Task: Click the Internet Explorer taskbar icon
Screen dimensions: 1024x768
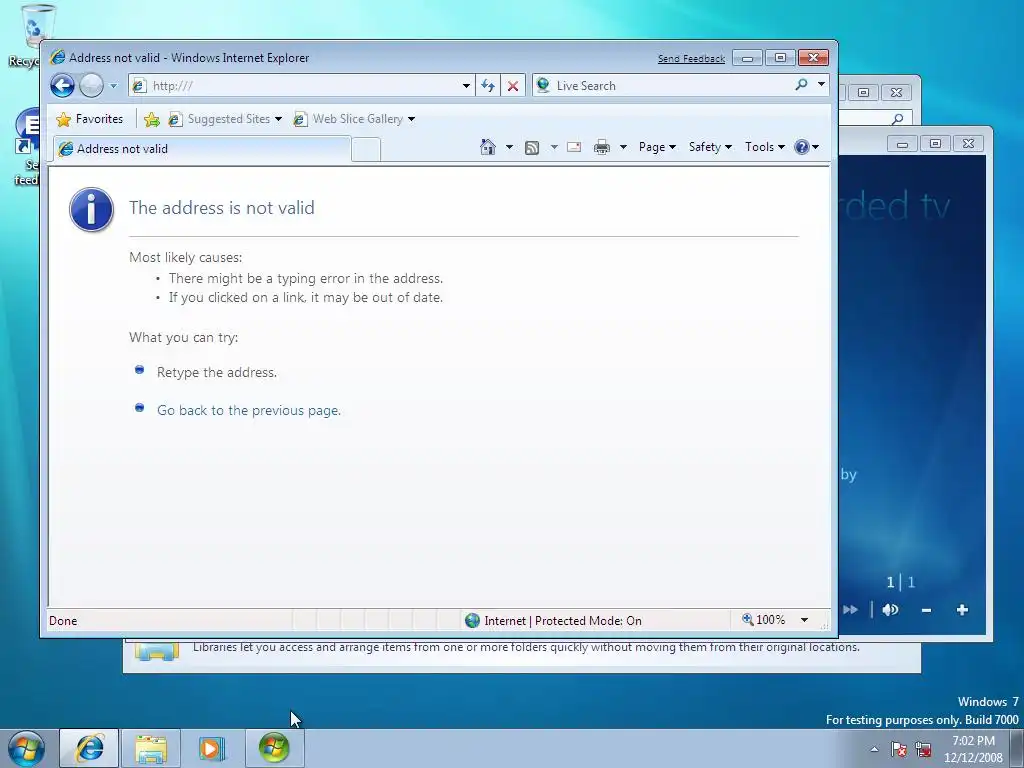Action: [x=89, y=748]
